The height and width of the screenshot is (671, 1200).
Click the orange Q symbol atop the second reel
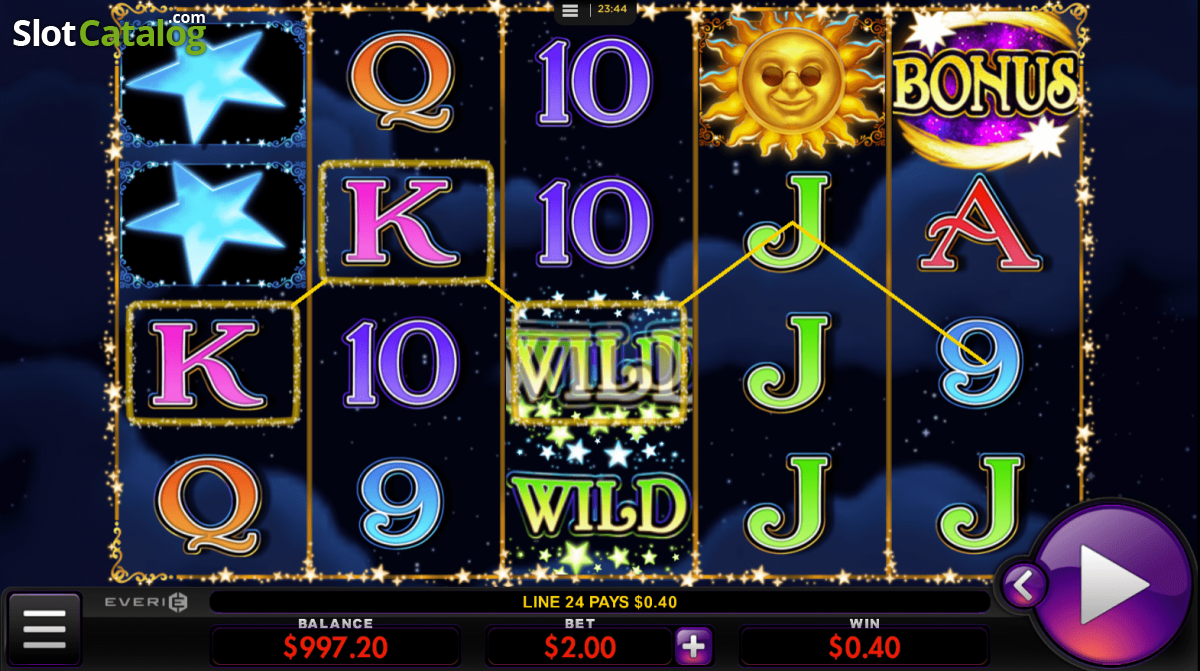tap(405, 82)
